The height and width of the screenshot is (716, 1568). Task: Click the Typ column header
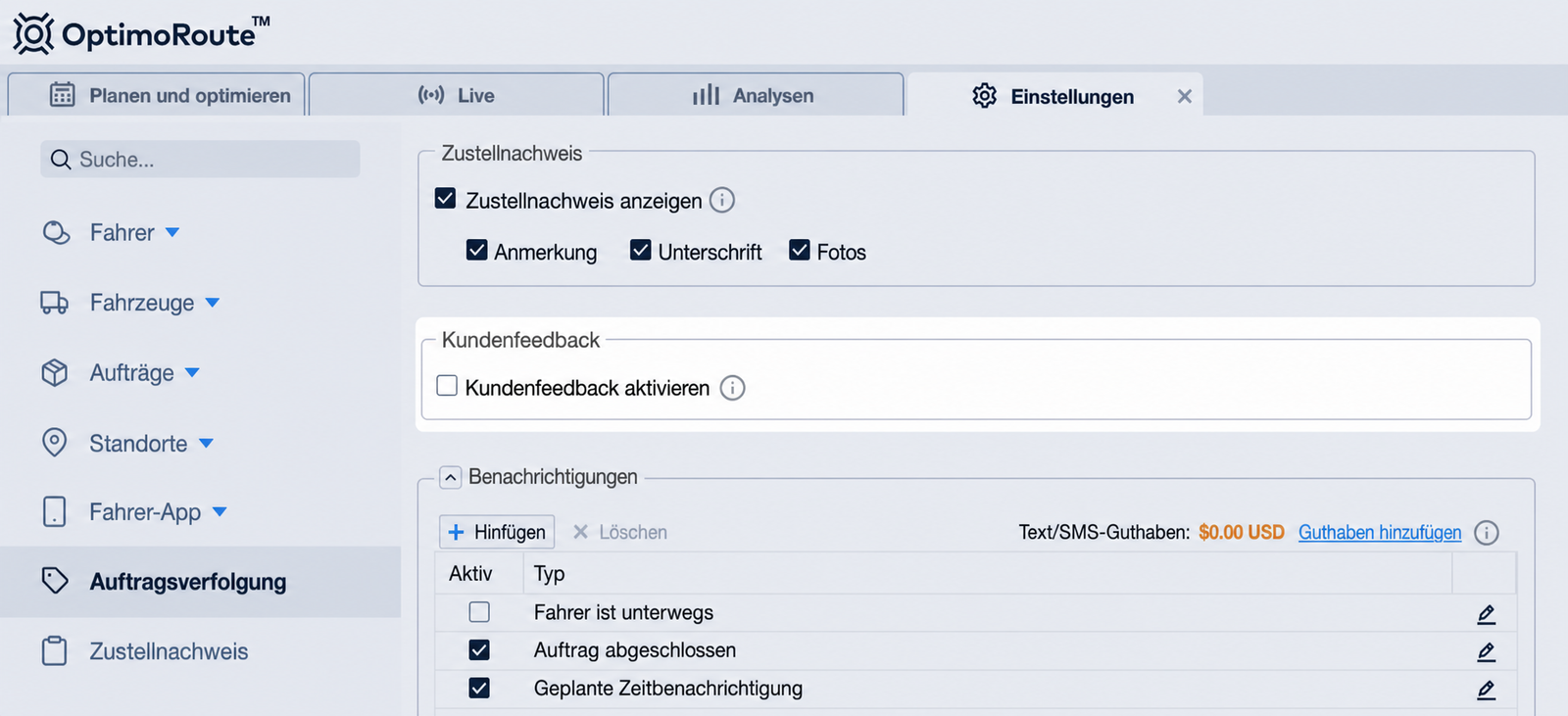click(x=550, y=573)
